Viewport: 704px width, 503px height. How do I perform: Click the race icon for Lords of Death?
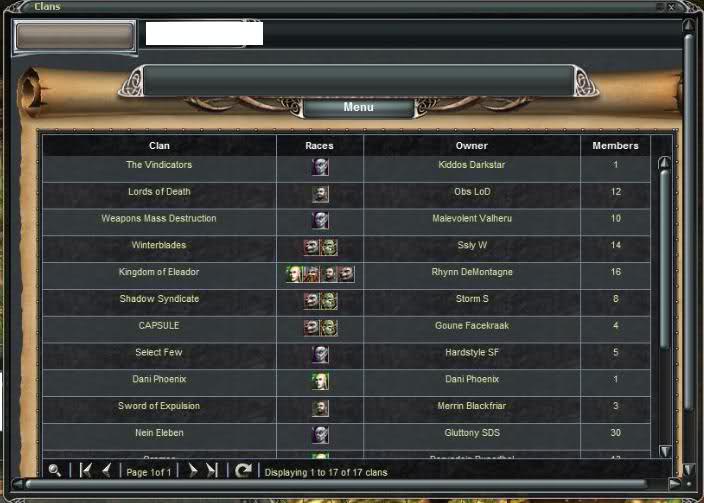pos(320,194)
